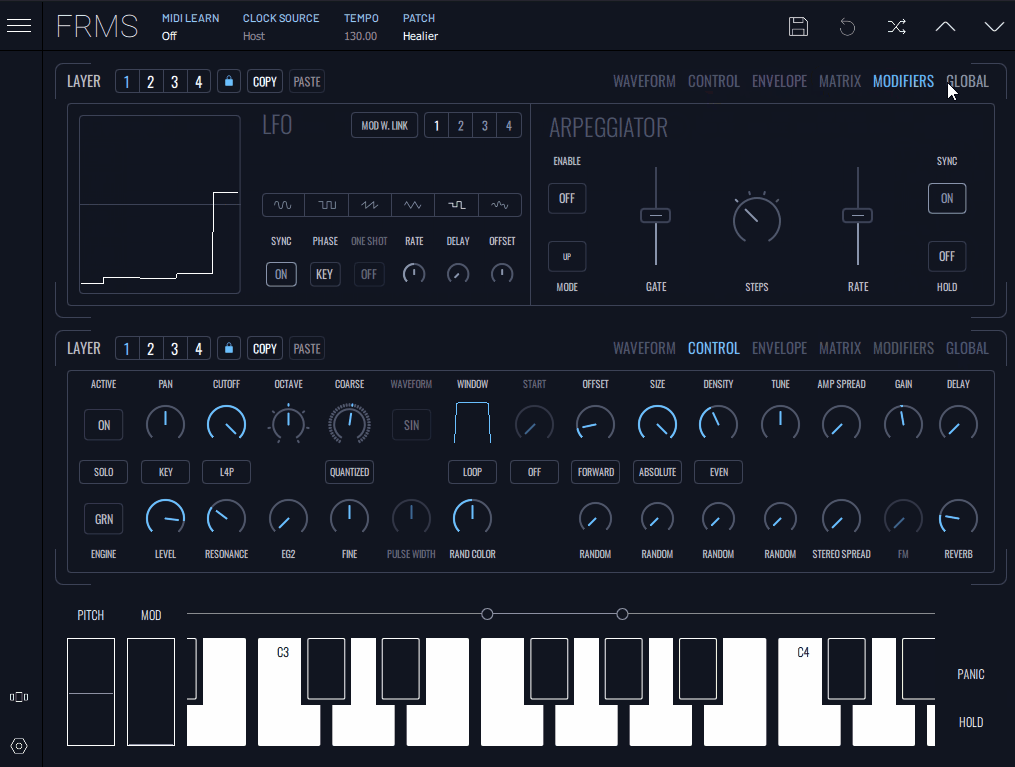Turn off the LFO SYNC switch
Screen dimensions: 1015x767
click(x=281, y=274)
